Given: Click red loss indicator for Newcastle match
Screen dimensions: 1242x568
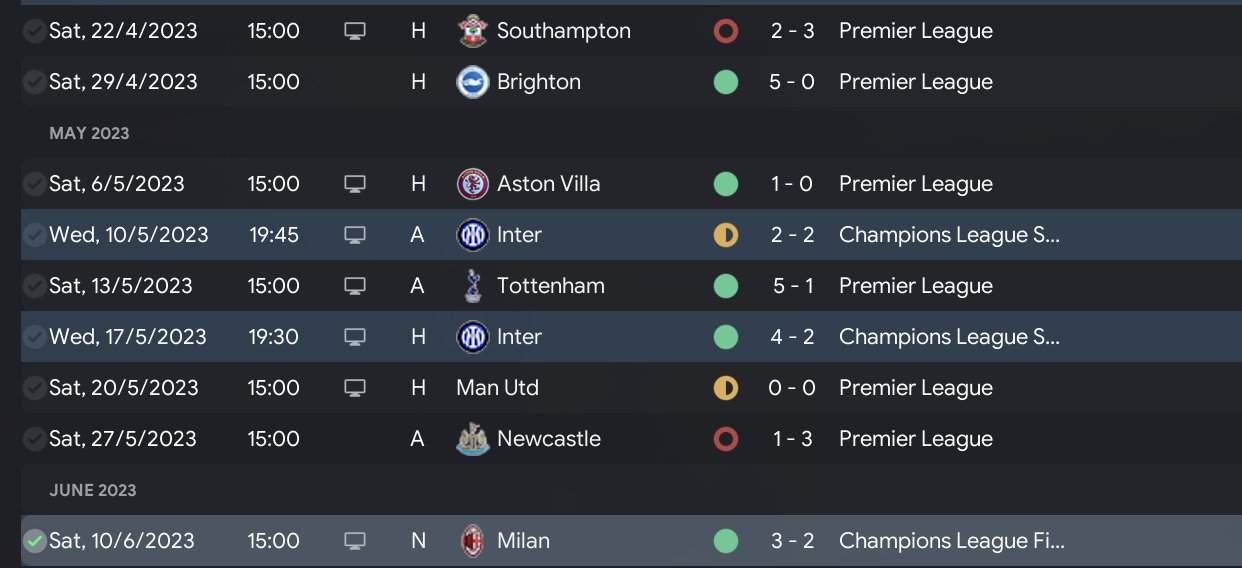Looking at the screenshot, I should point(726,439).
